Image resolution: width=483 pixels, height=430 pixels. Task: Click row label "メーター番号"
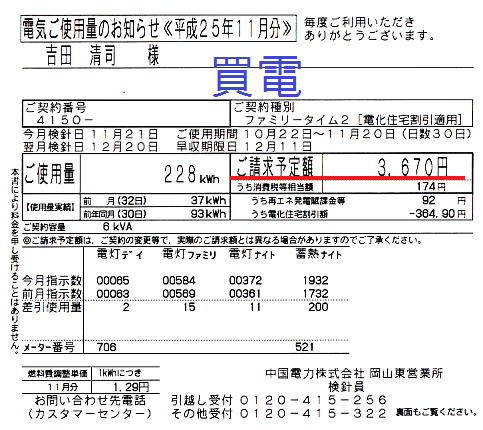(x=49, y=348)
